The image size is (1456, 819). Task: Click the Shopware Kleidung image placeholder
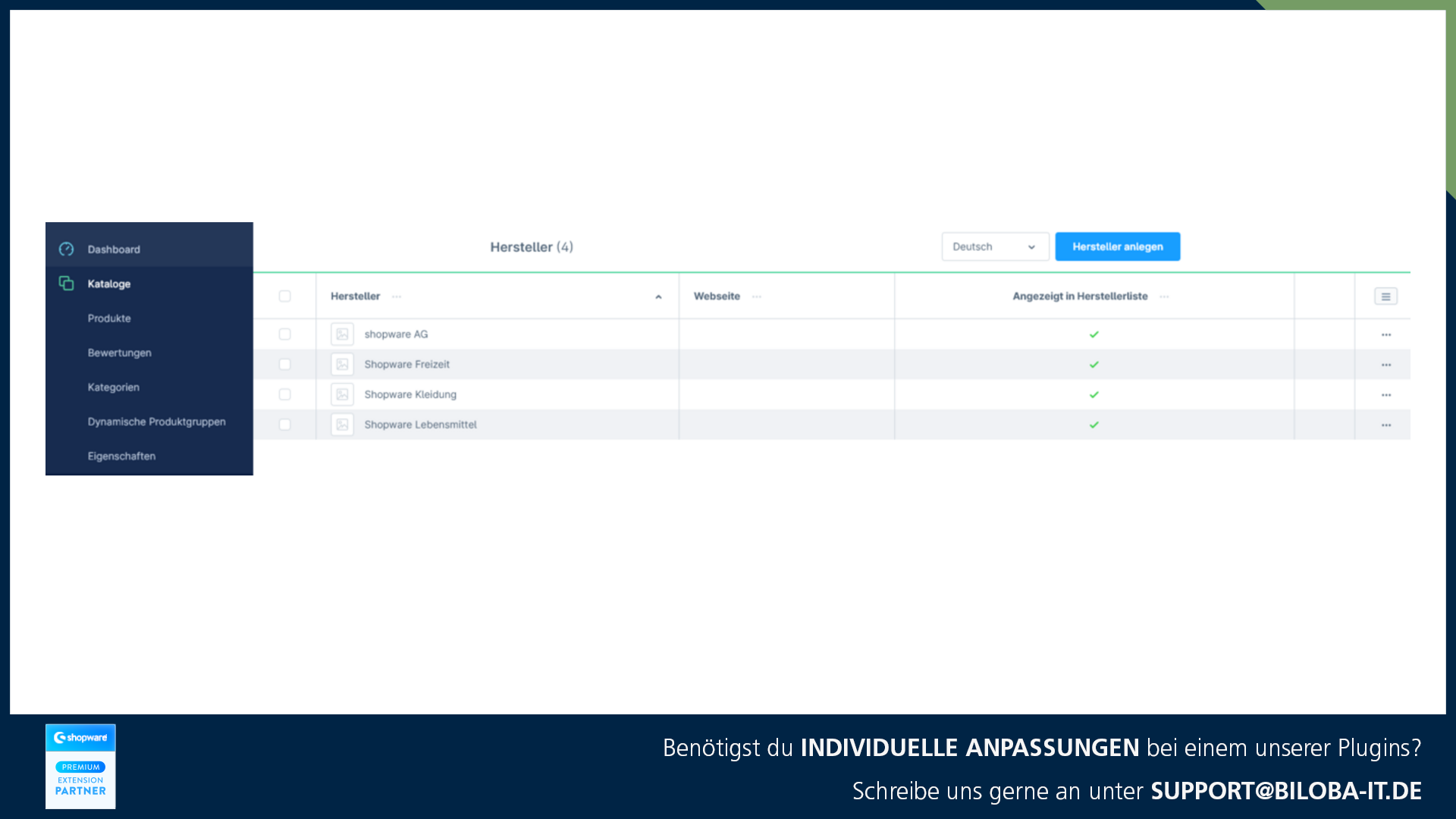(x=342, y=394)
